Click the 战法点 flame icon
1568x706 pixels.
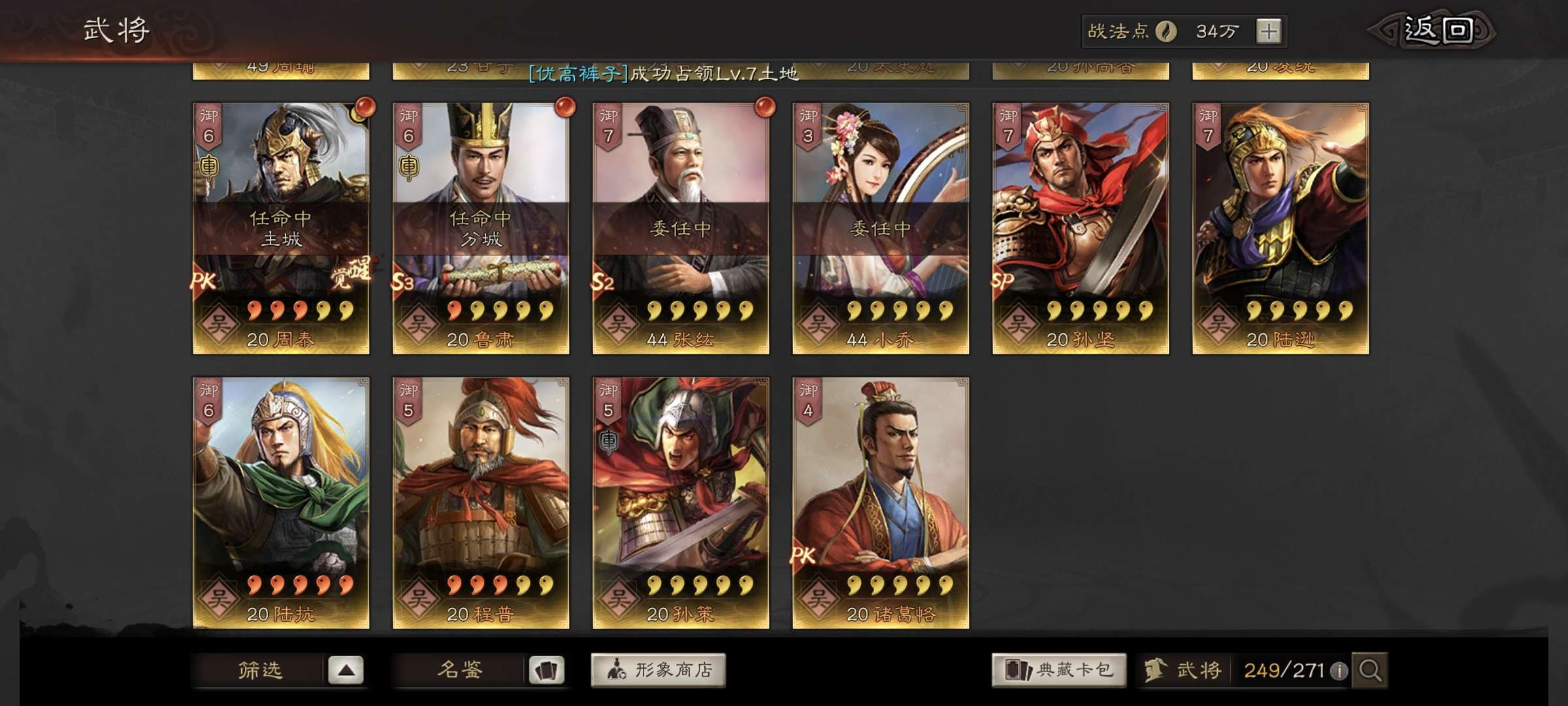click(x=1166, y=31)
